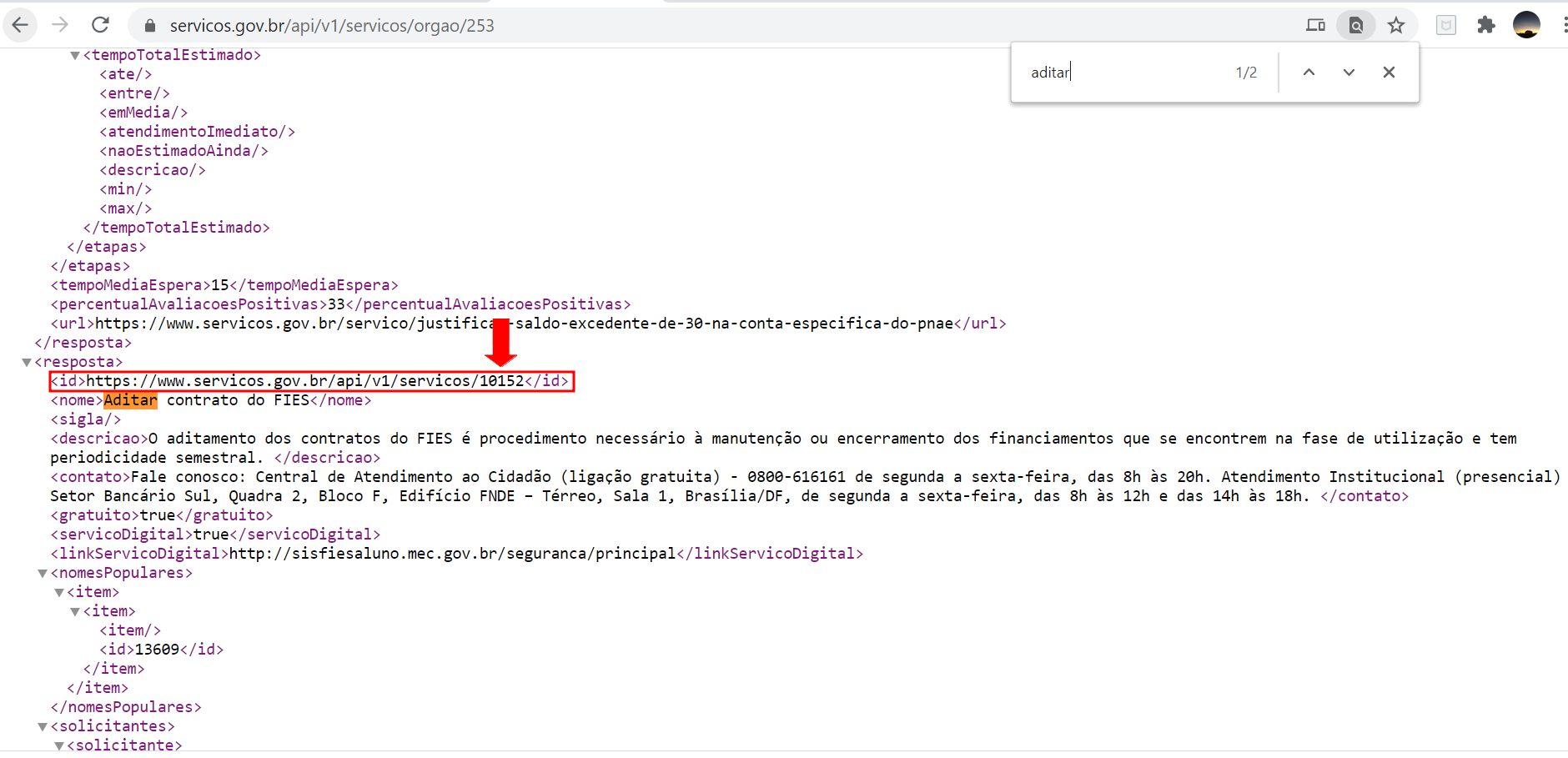Open the profile avatar menu

pos(1526,25)
